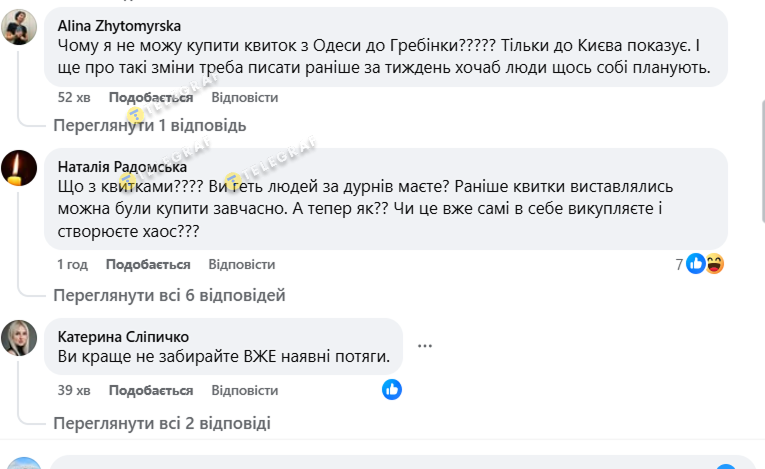Click Відповісти under Наталія Радомська's comment
The image size is (765, 469).
pyautogui.click(x=241, y=264)
